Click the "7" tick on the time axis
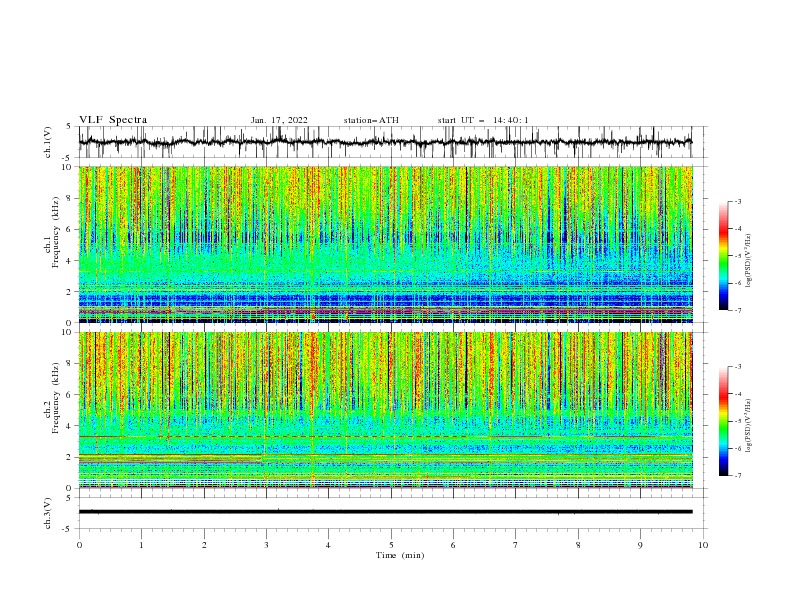This screenshot has width=792, height=612. click(x=516, y=545)
